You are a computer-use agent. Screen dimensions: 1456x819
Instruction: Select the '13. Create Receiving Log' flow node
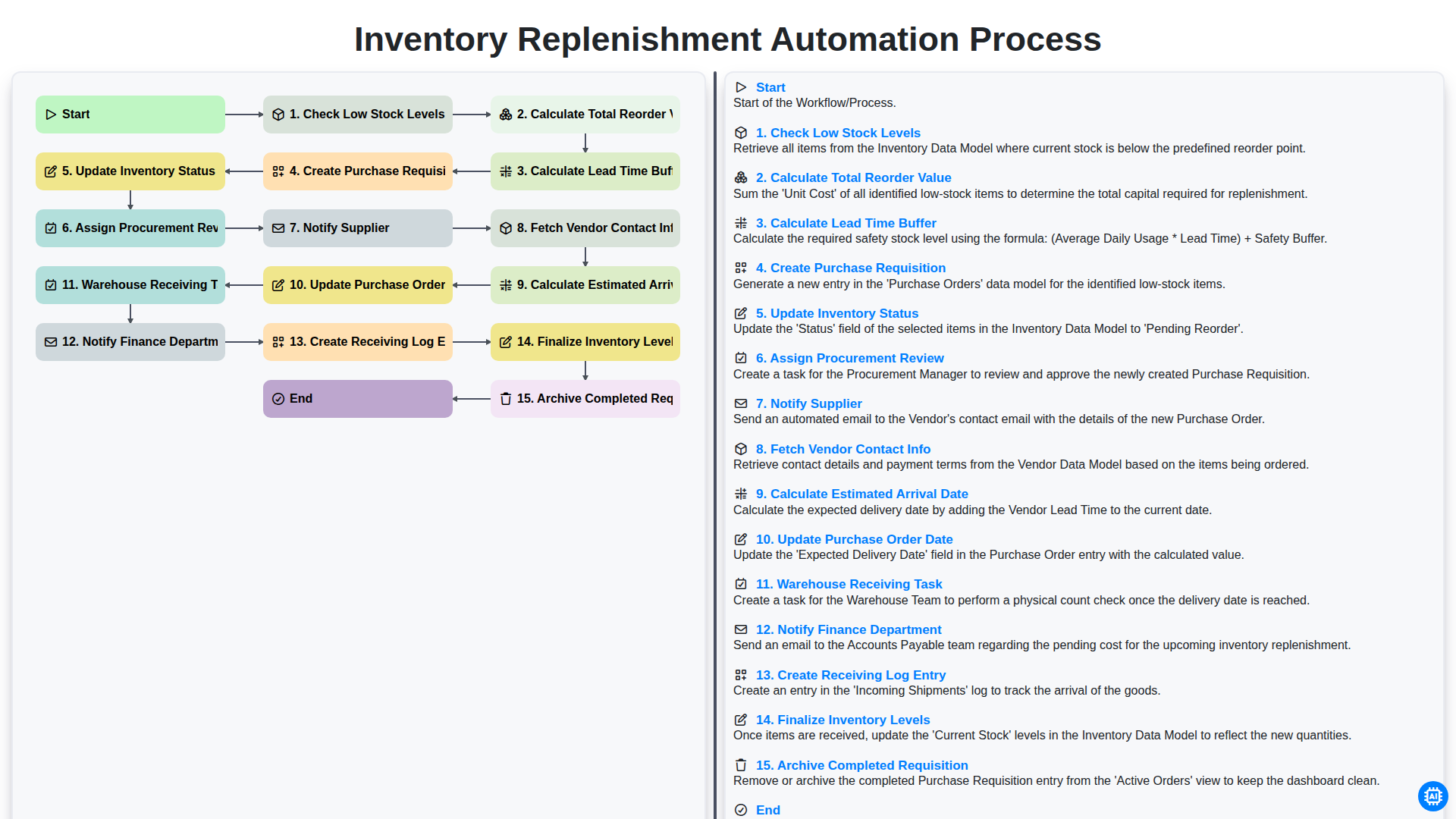click(x=358, y=342)
